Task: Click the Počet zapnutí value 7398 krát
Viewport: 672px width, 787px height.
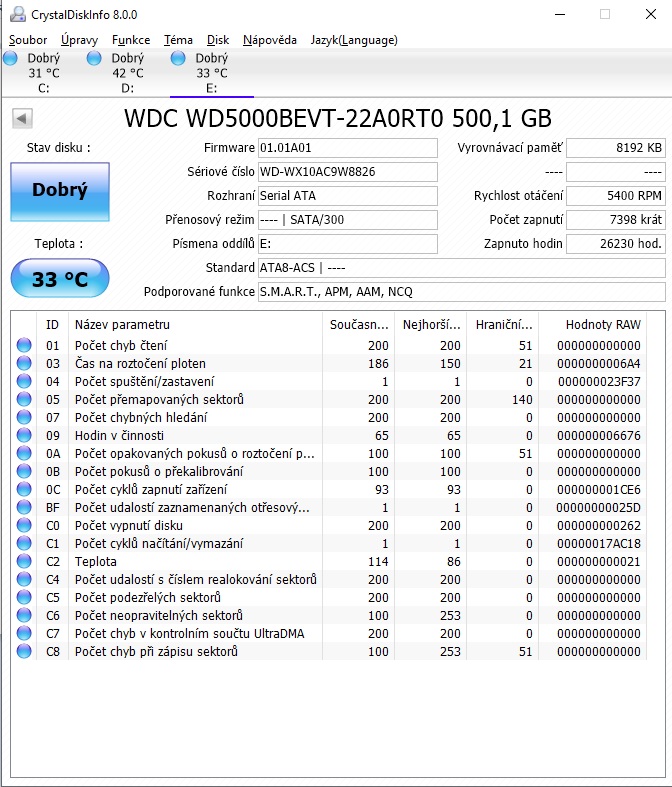Action: tap(616, 220)
